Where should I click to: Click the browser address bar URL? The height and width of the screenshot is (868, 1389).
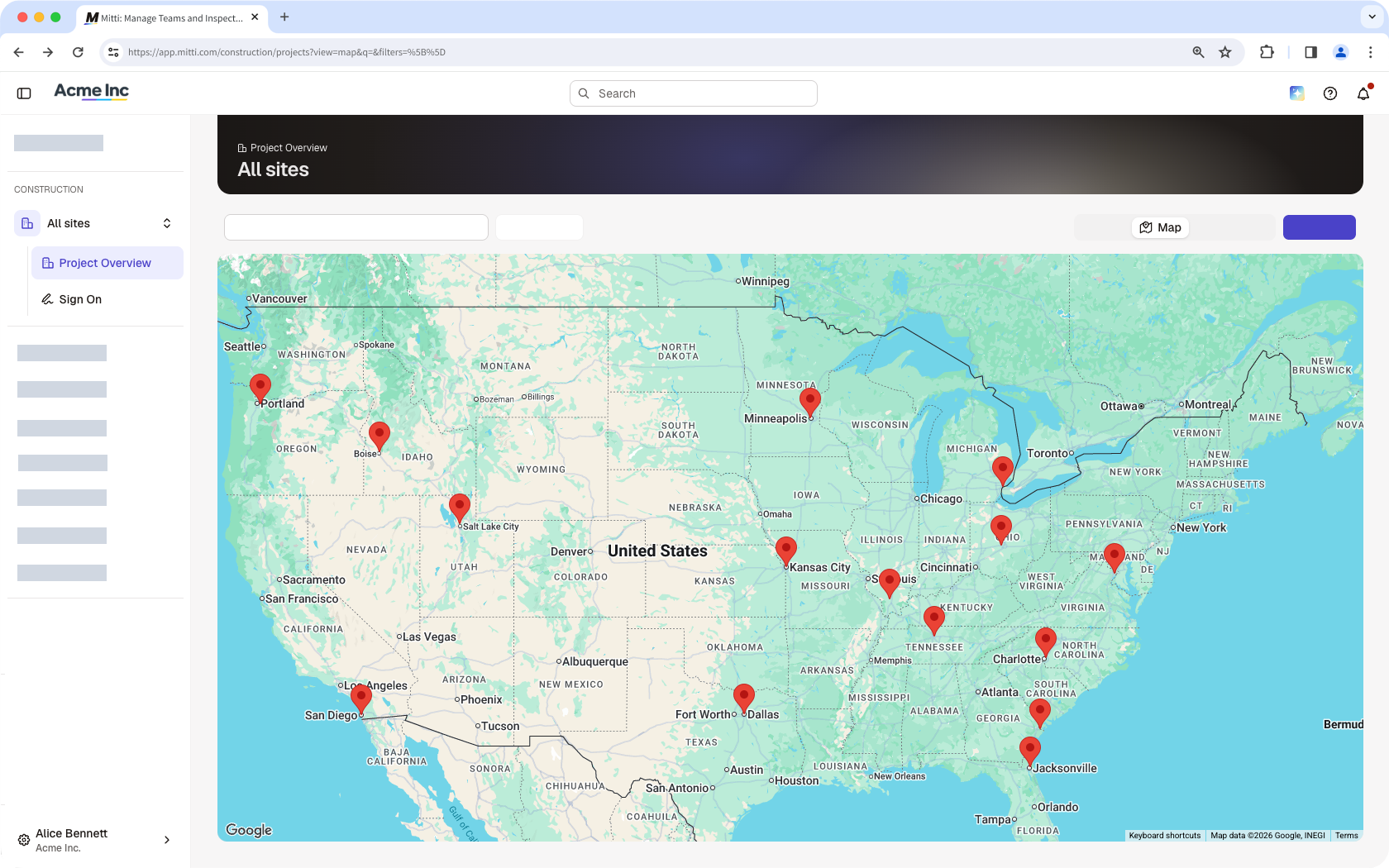pyautogui.click(x=287, y=52)
